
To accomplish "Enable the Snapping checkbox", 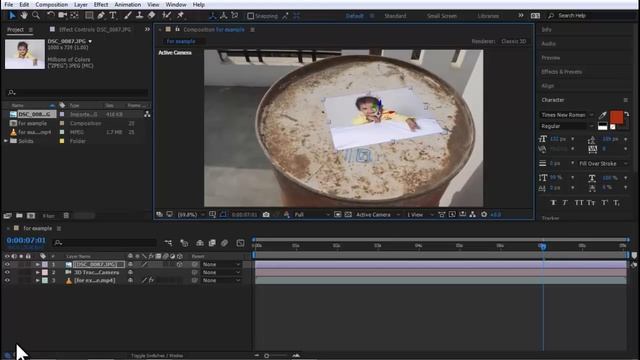I will click(x=251, y=16).
